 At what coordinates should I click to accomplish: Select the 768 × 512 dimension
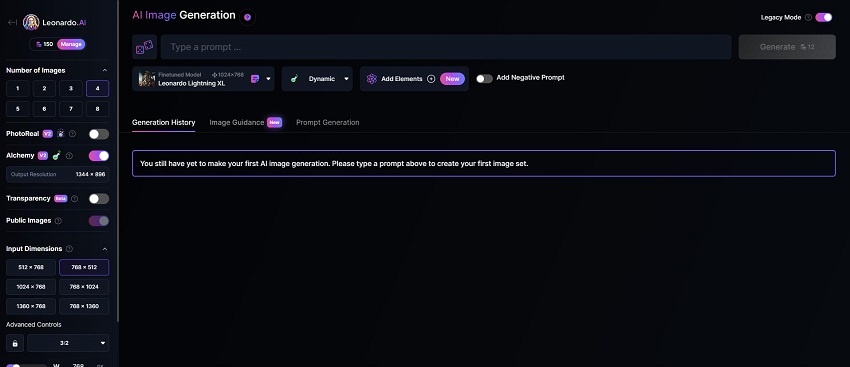pyautogui.click(x=84, y=267)
